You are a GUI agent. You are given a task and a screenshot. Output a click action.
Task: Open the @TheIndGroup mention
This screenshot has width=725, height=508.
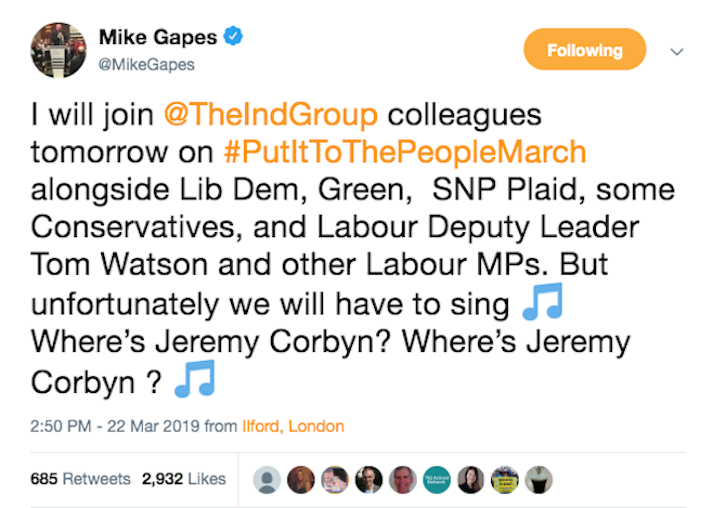pos(272,115)
